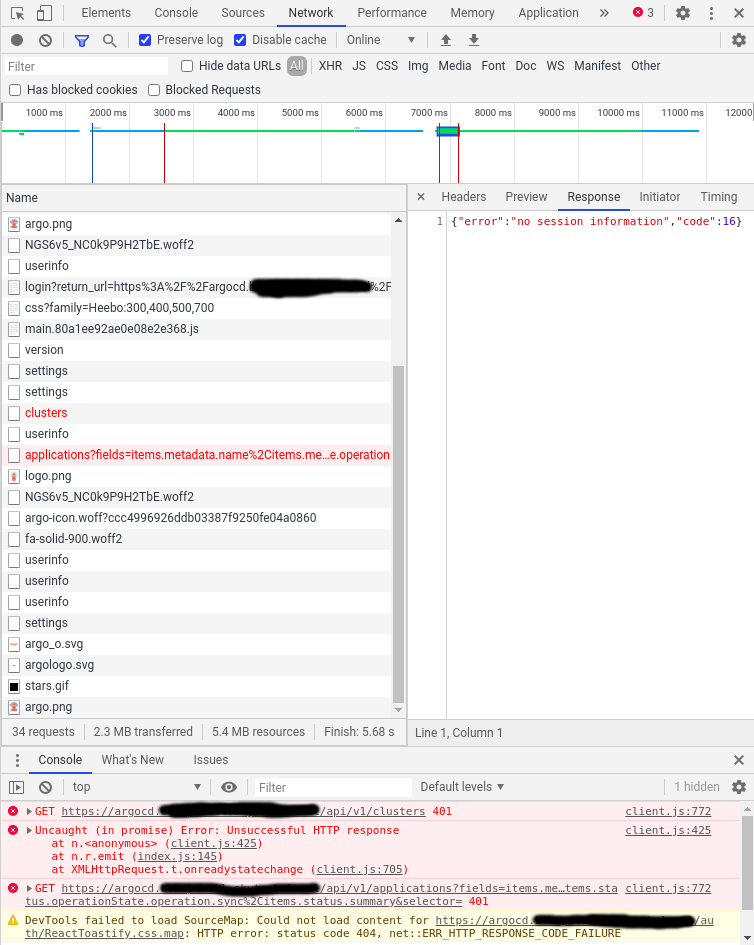Clear the network log
The width and height of the screenshot is (754, 945).
pos(45,40)
